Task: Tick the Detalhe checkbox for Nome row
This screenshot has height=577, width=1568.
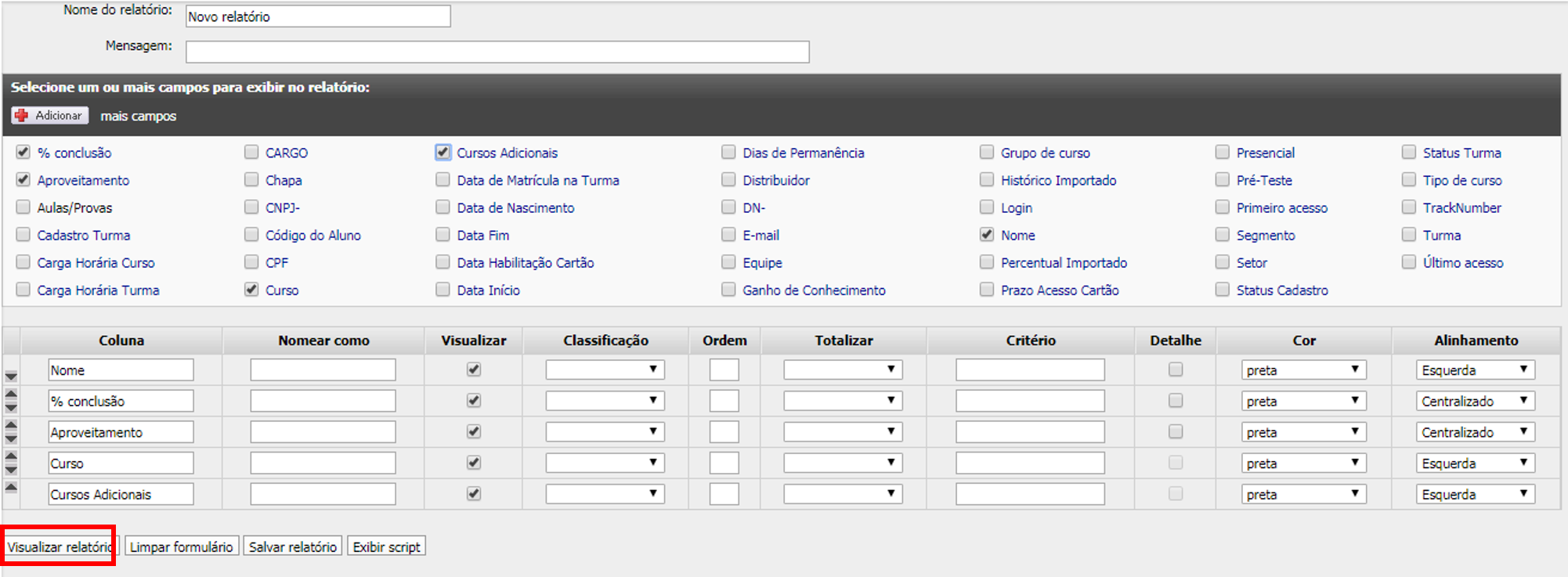Action: coord(1175,370)
